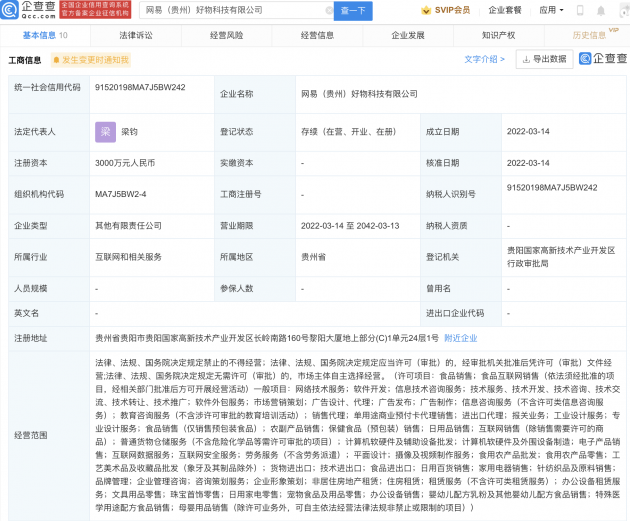The height and width of the screenshot is (521, 630).
Task: Click the 成立日期 value 2022-03-14
Action: pyautogui.click(x=528, y=131)
